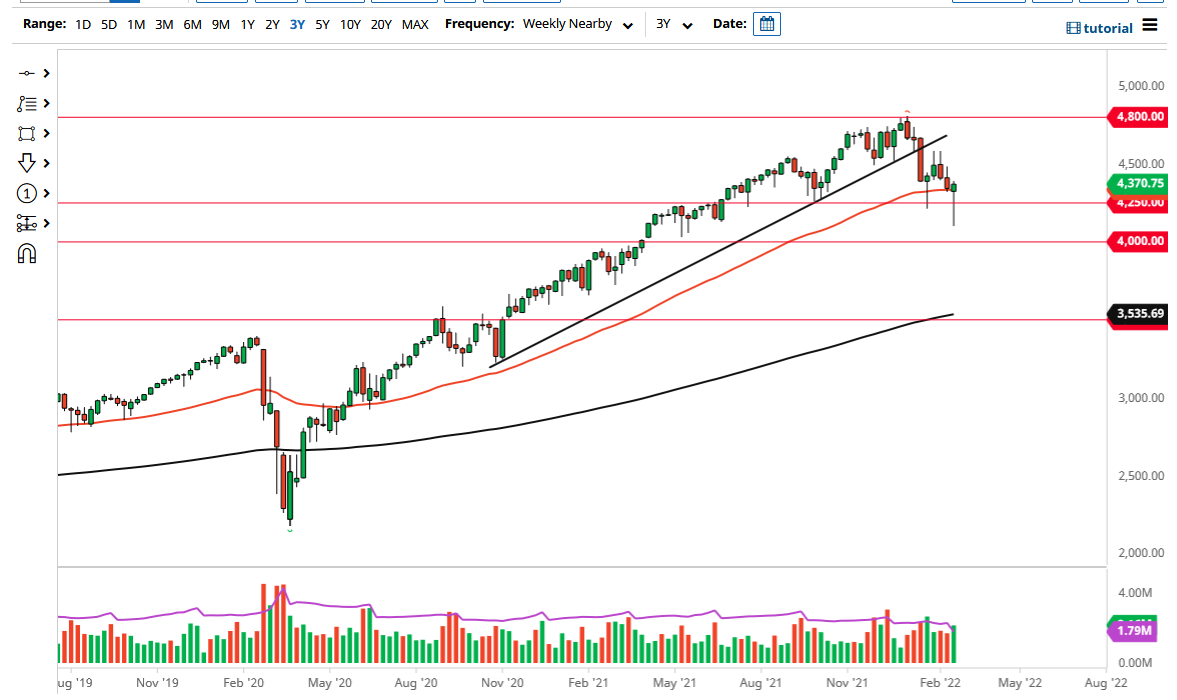This screenshot has height=700, width=1177.
Task: Click the 4,370.75 price flag
Action: click(1140, 185)
